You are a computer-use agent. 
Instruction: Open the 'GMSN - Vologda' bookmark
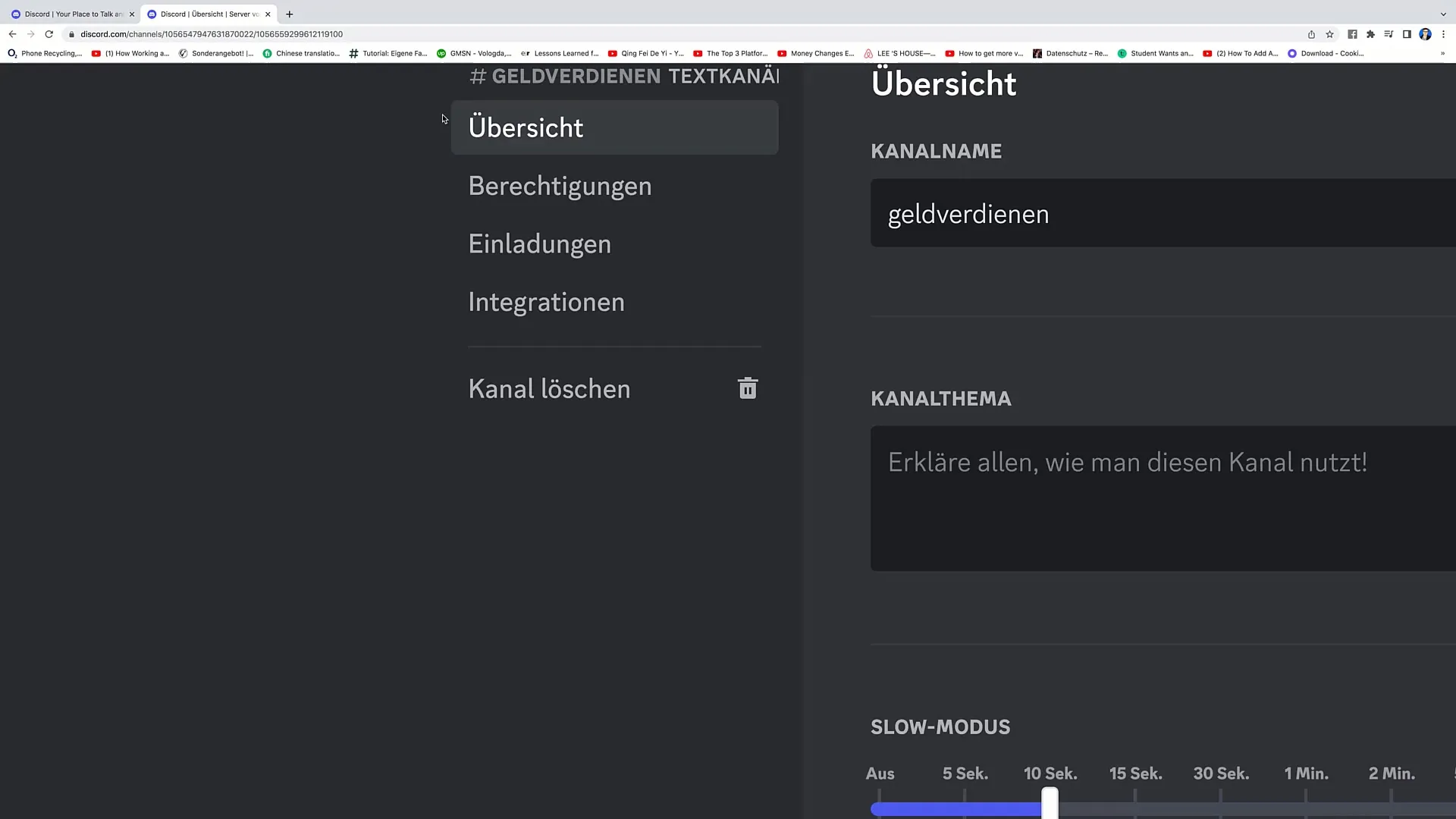click(474, 53)
